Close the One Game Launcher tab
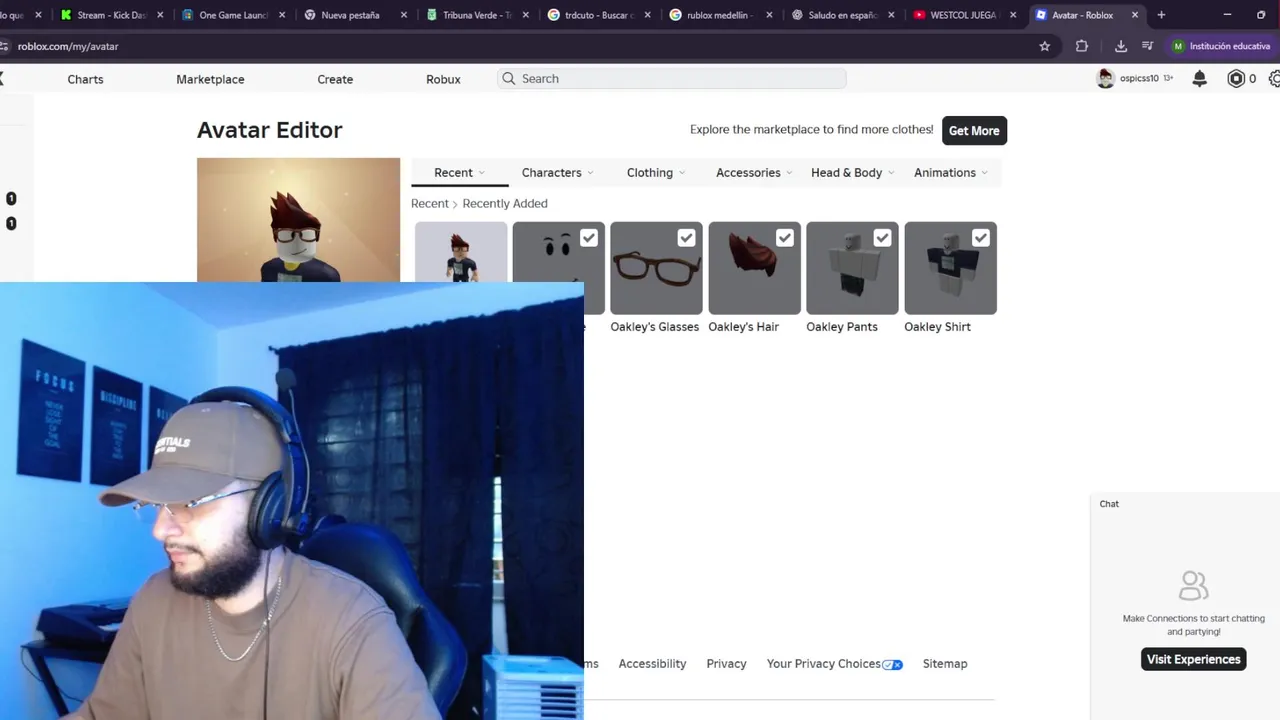 click(x=282, y=15)
